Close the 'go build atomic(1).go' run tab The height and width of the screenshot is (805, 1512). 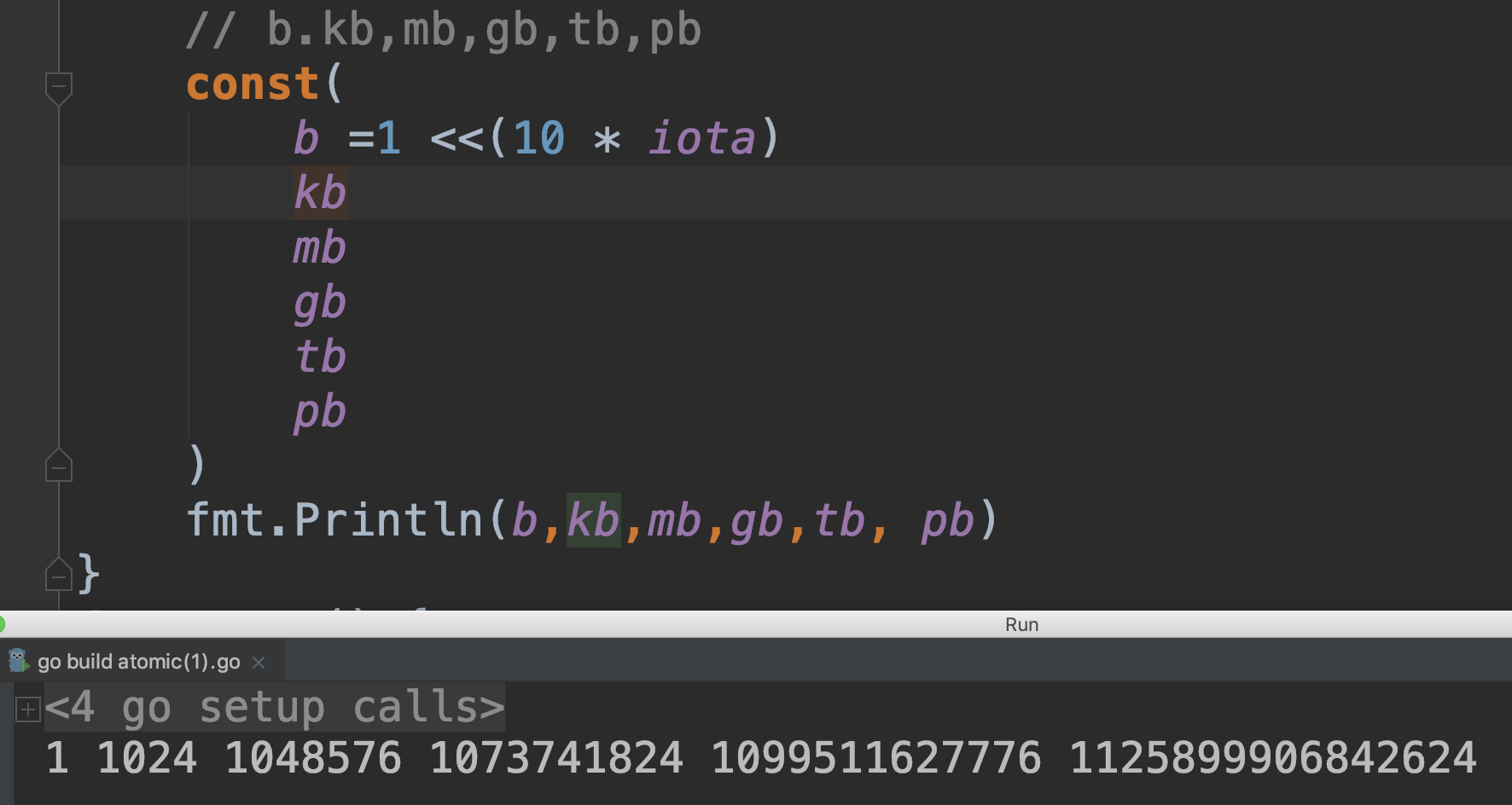coord(259,663)
